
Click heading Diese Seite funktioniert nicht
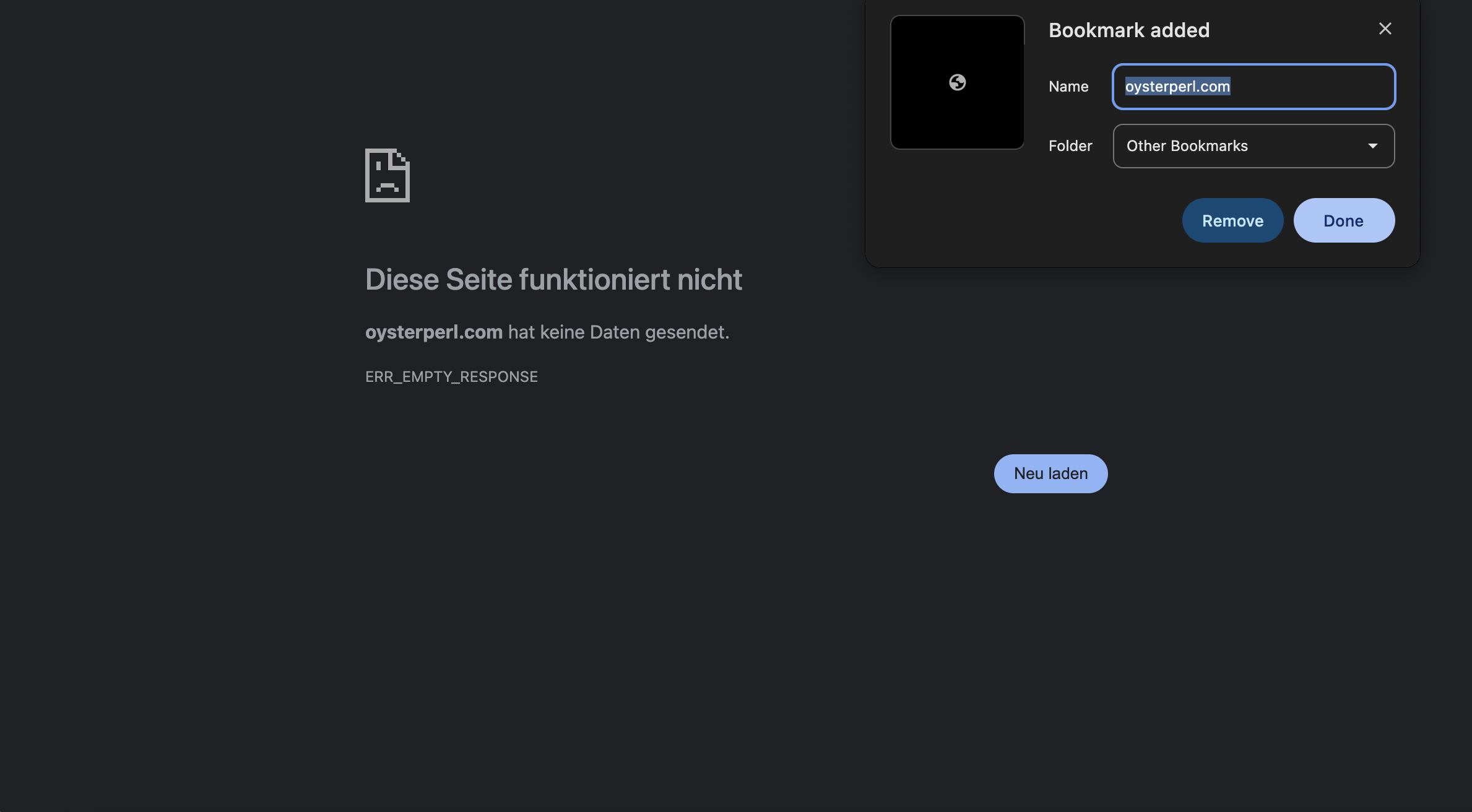tap(553, 280)
